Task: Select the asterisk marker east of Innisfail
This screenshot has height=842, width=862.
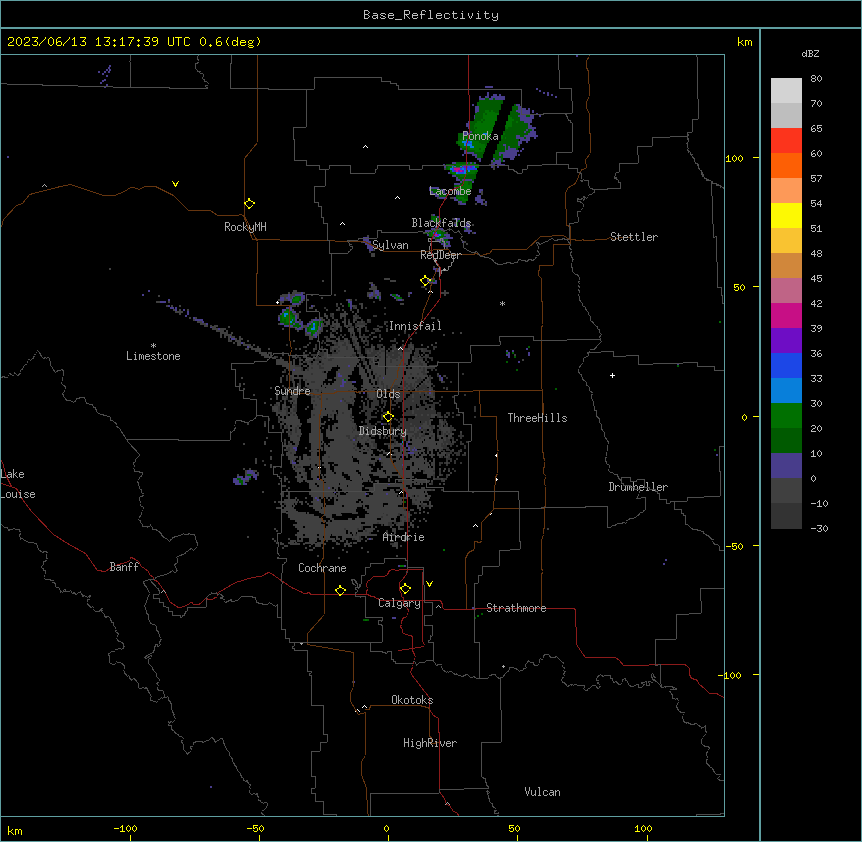Action: coord(502,303)
